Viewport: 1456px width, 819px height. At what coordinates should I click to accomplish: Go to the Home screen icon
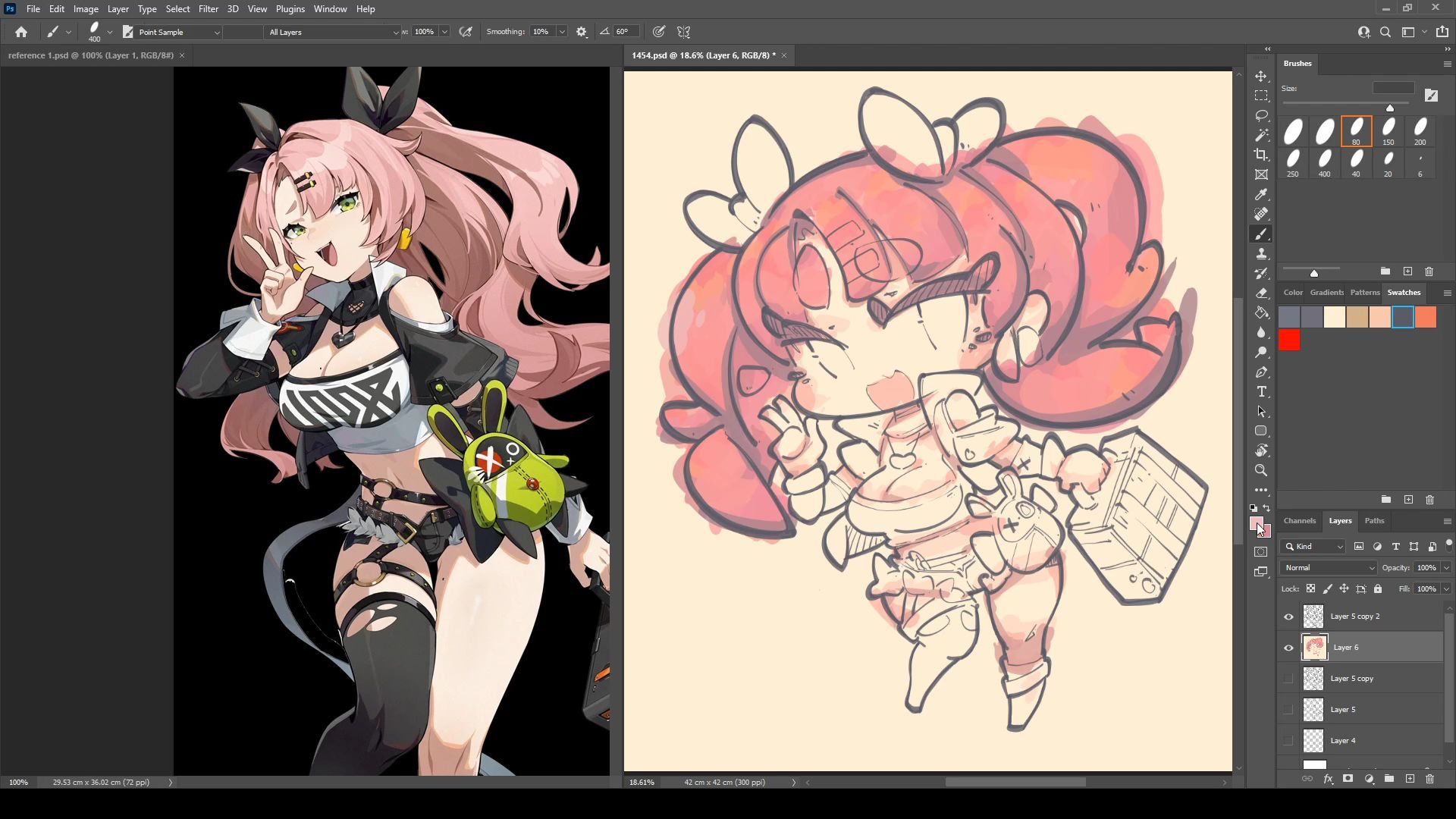point(21,32)
